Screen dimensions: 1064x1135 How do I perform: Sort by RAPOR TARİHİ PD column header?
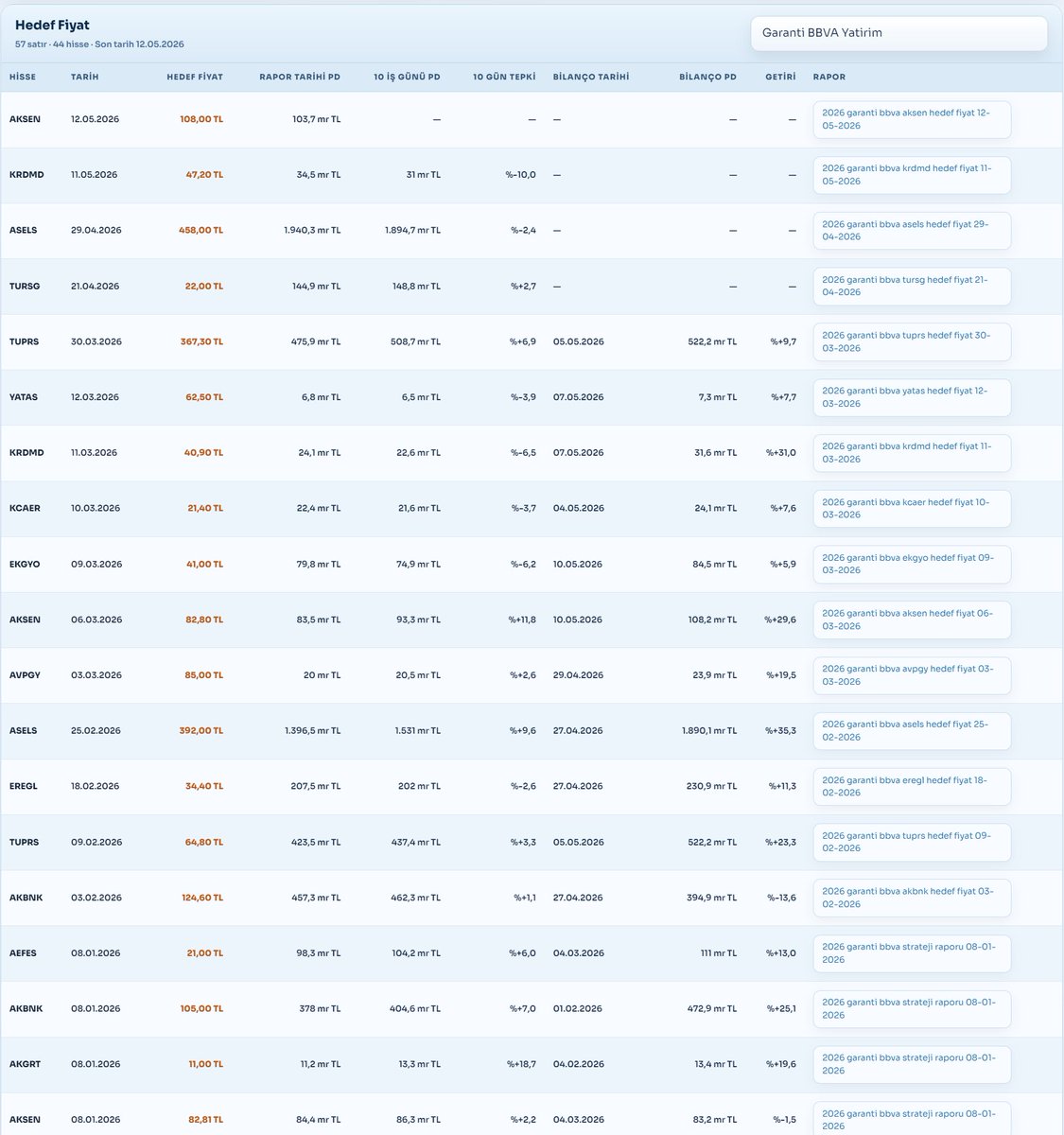click(300, 77)
